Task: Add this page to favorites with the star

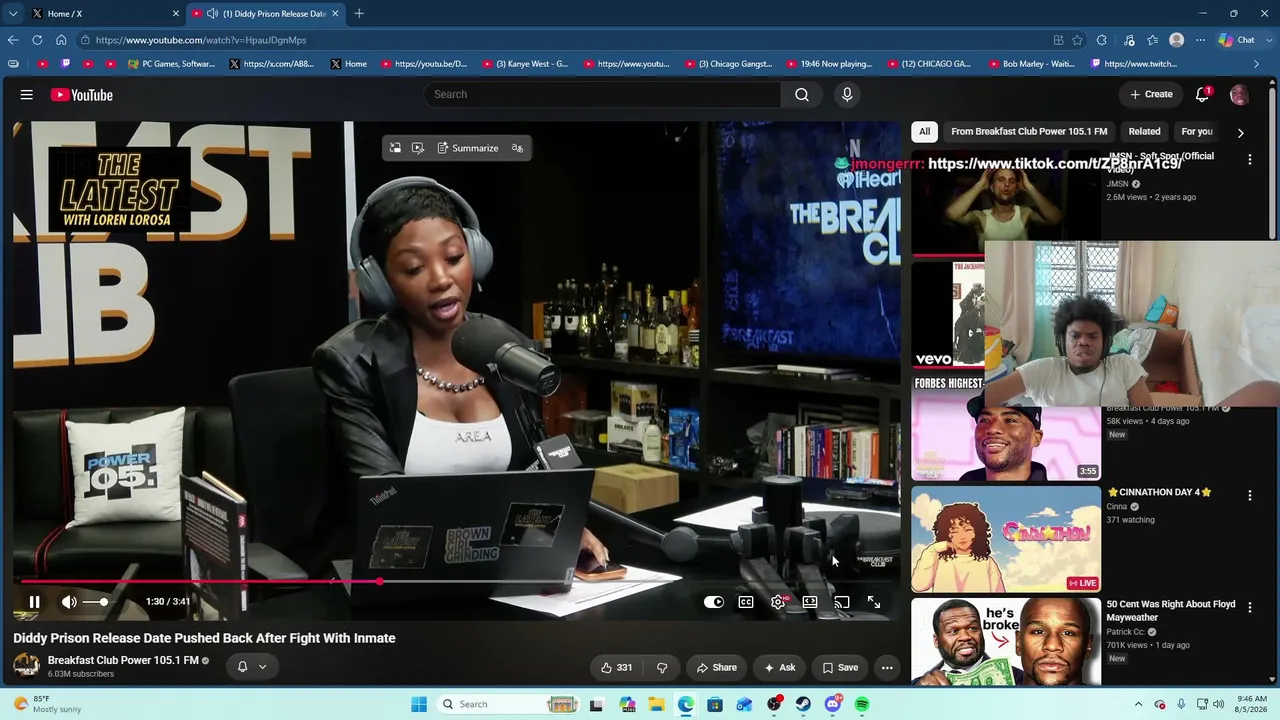Action: 1077,40
